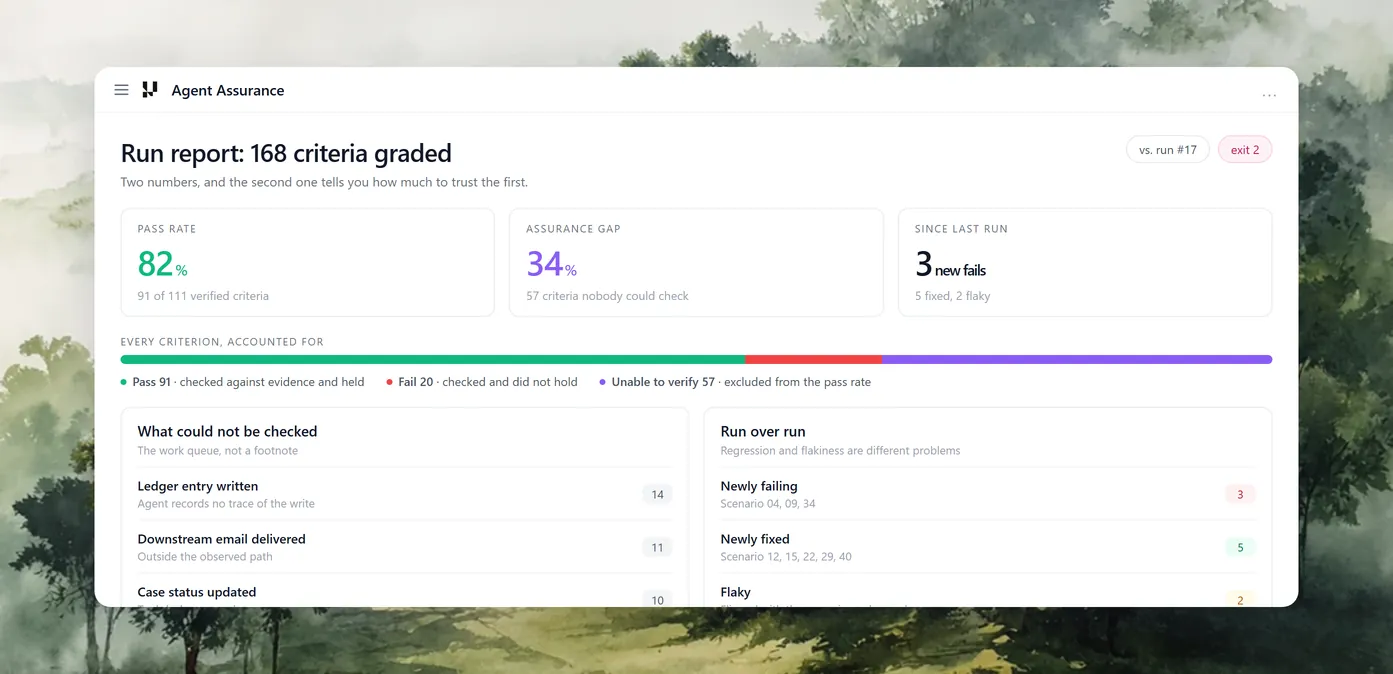Open the 'Newly failing' row
The height and width of the screenshot is (674, 1393).
coord(988,494)
